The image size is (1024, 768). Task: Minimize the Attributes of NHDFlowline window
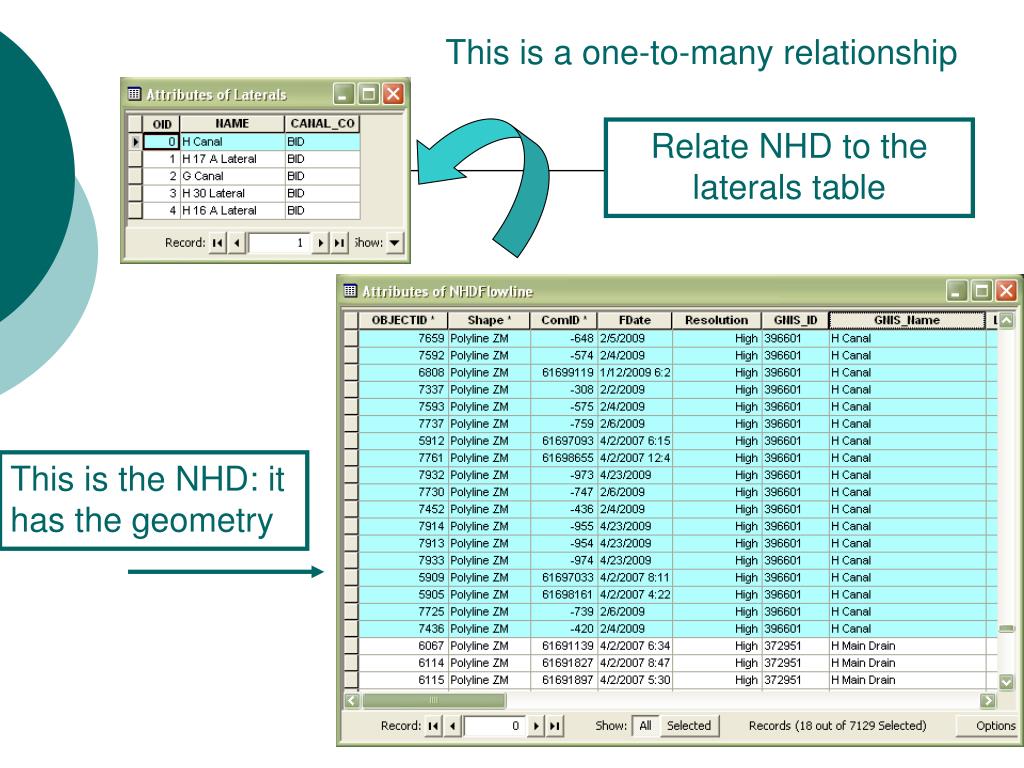click(x=957, y=291)
